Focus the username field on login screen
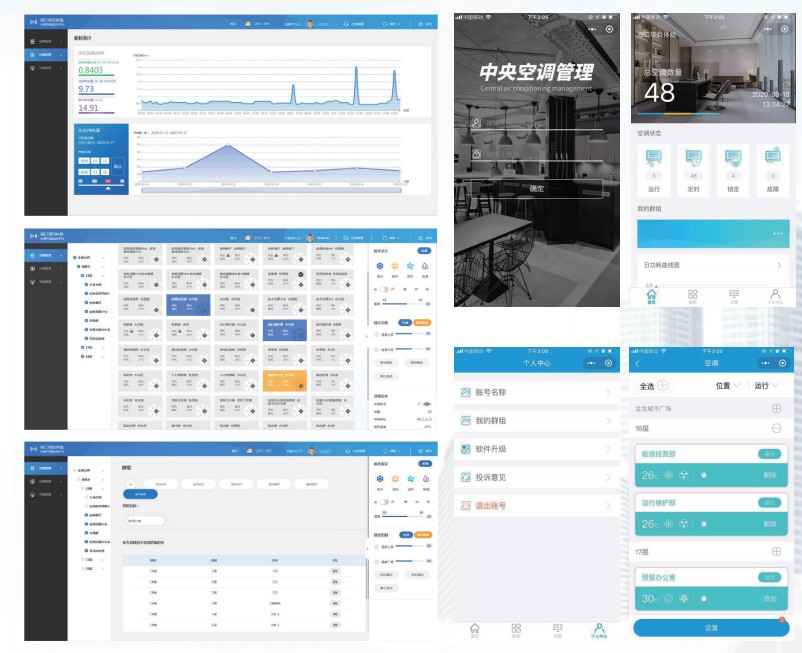This screenshot has height=653, width=802. point(537,123)
